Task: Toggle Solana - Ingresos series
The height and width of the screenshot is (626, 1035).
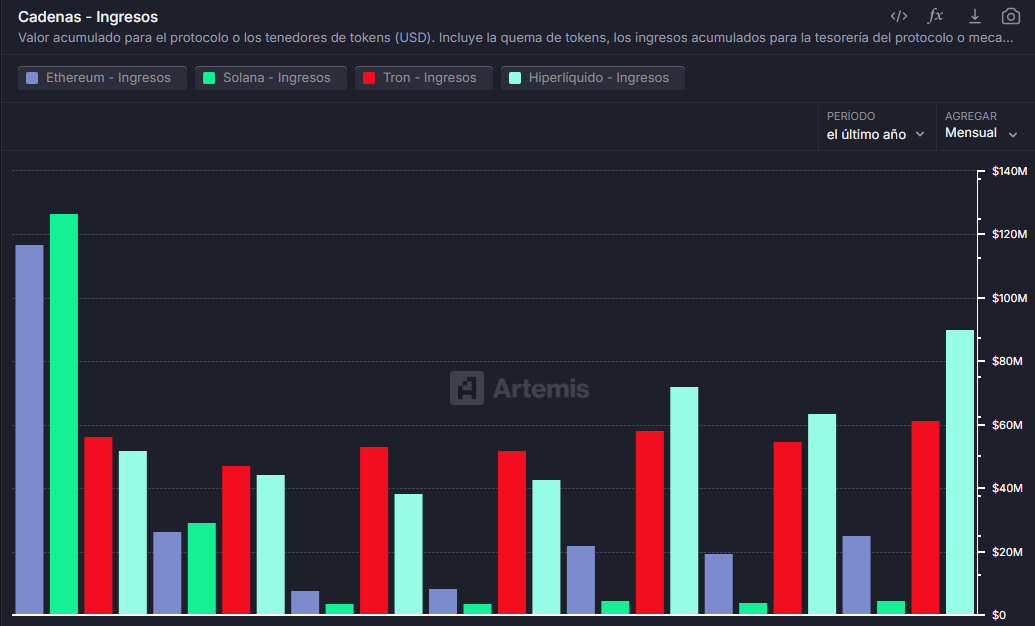Action: (271, 78)
